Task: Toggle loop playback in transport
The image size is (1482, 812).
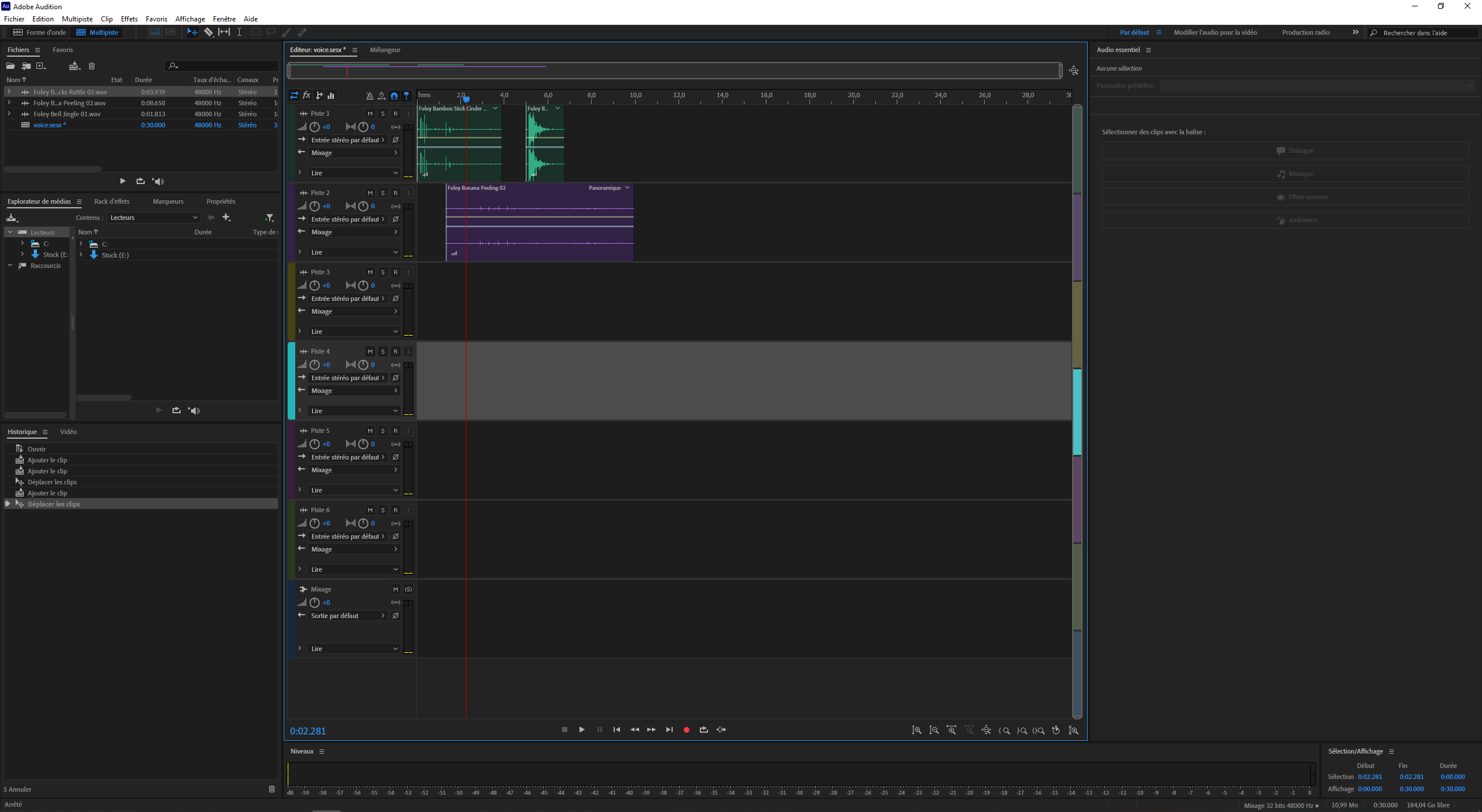Action: pyautogui.click(x=704, y=730)
